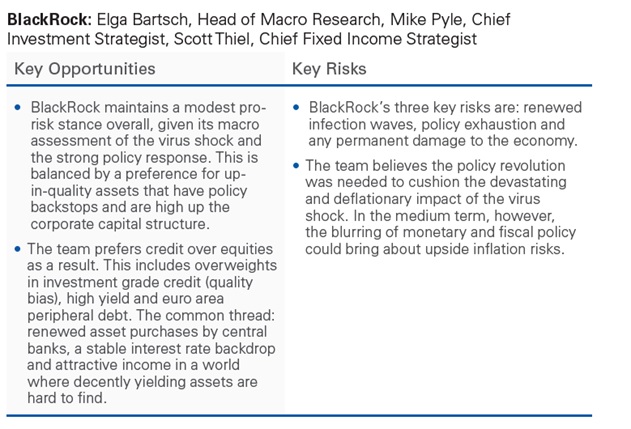The image size is (631, 429).
Task: Click the 'team prefers credit over equities' paragraph
Action: pyautogui.click(x=152, y=323)
